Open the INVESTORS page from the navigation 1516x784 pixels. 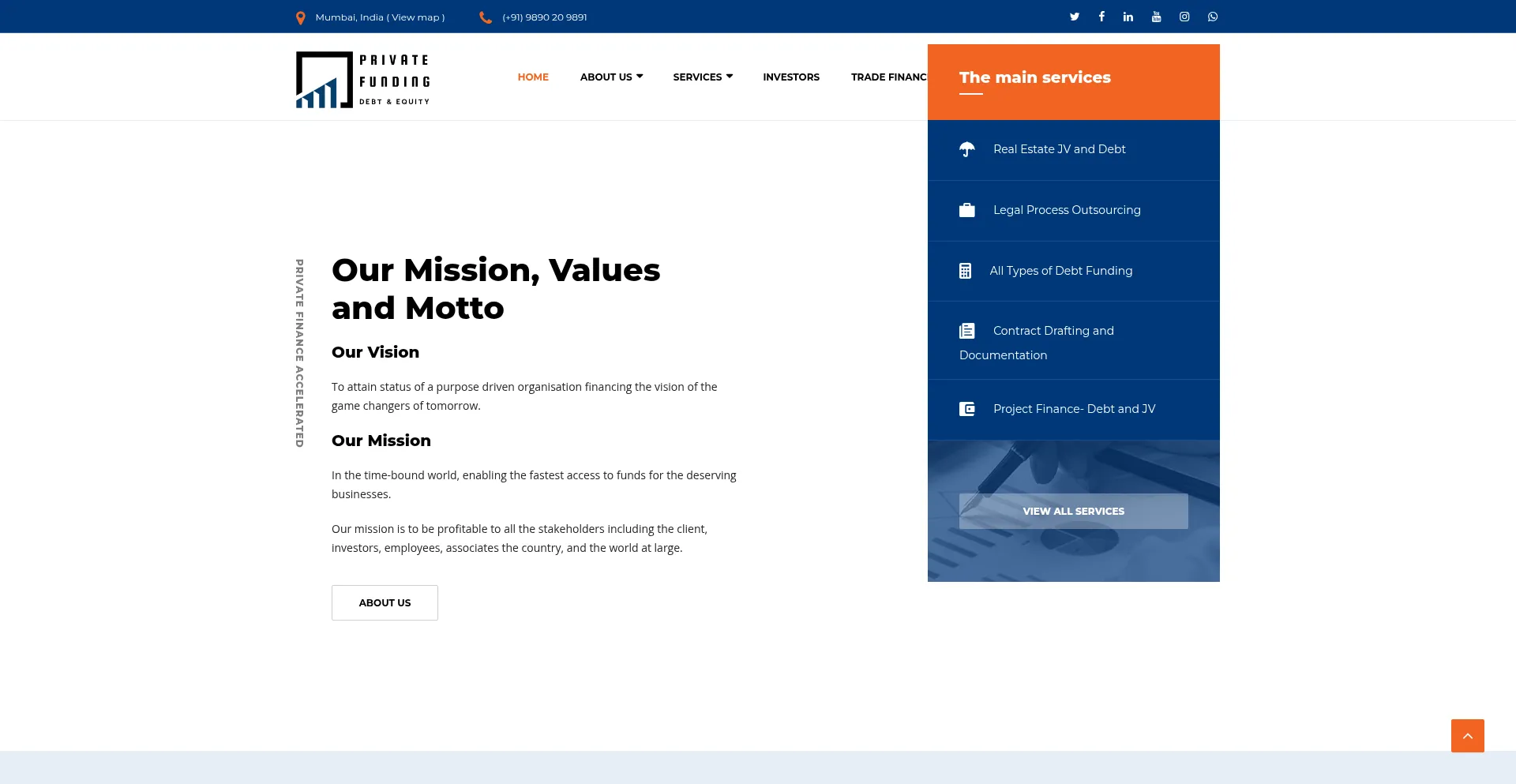tap(791, 77)
